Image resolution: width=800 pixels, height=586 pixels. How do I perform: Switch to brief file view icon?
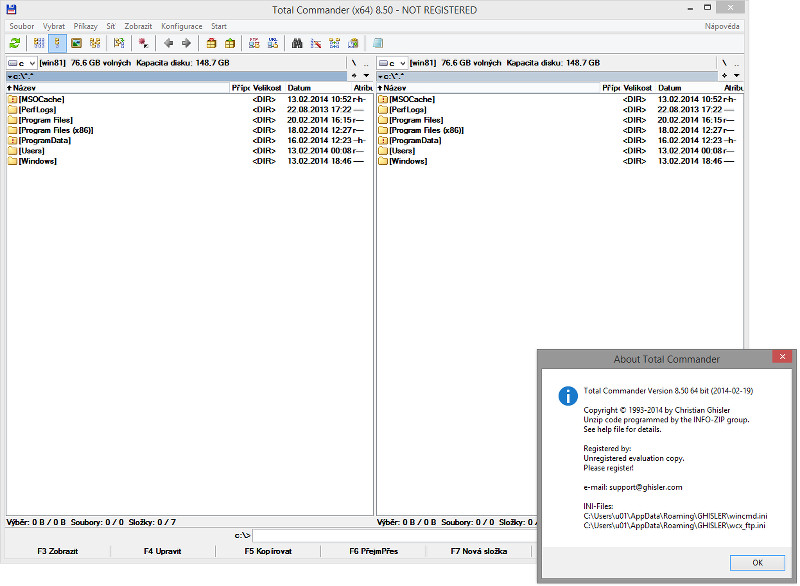(x=39, y=43)
